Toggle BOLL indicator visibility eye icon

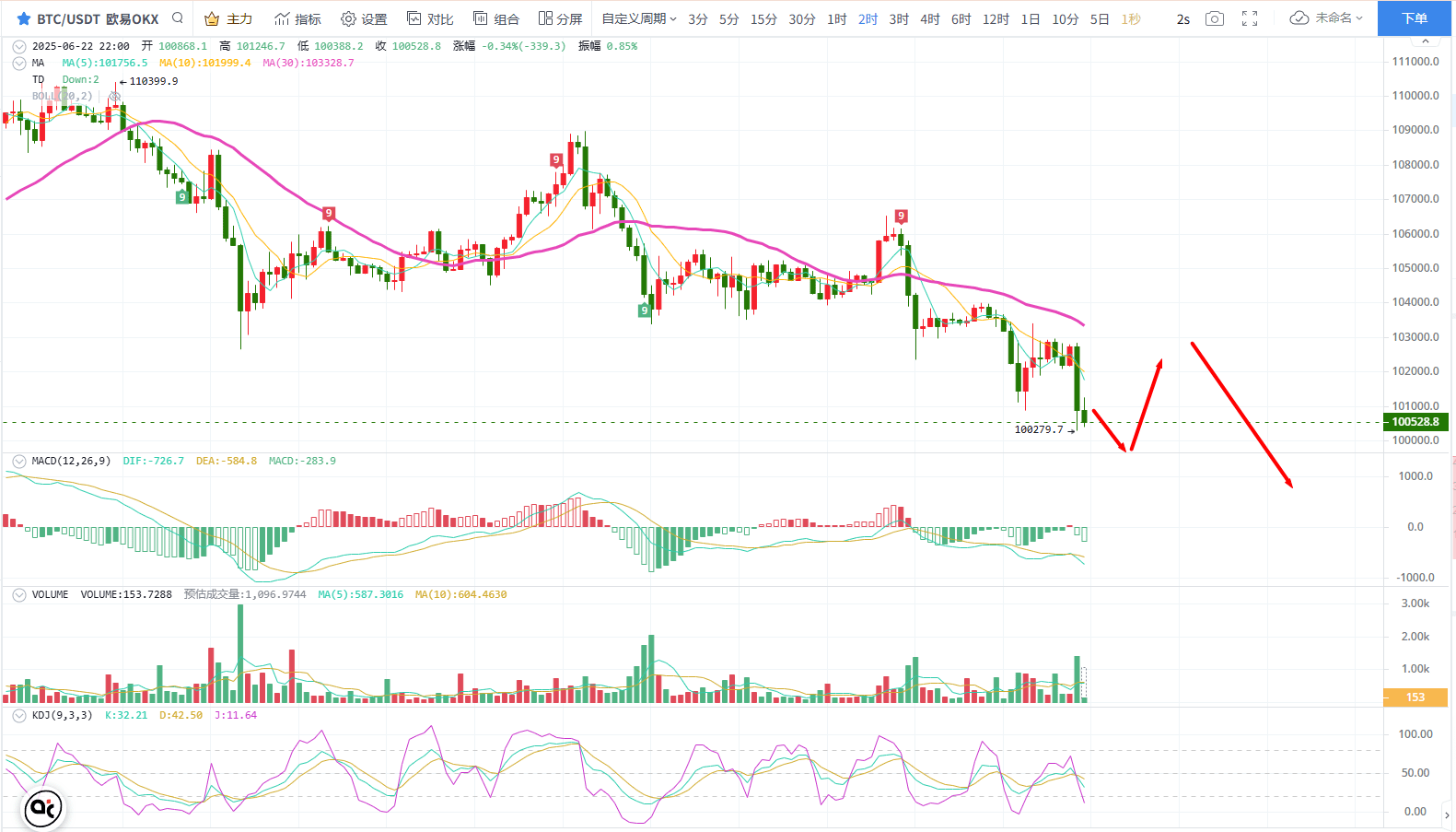coord(114,96)
